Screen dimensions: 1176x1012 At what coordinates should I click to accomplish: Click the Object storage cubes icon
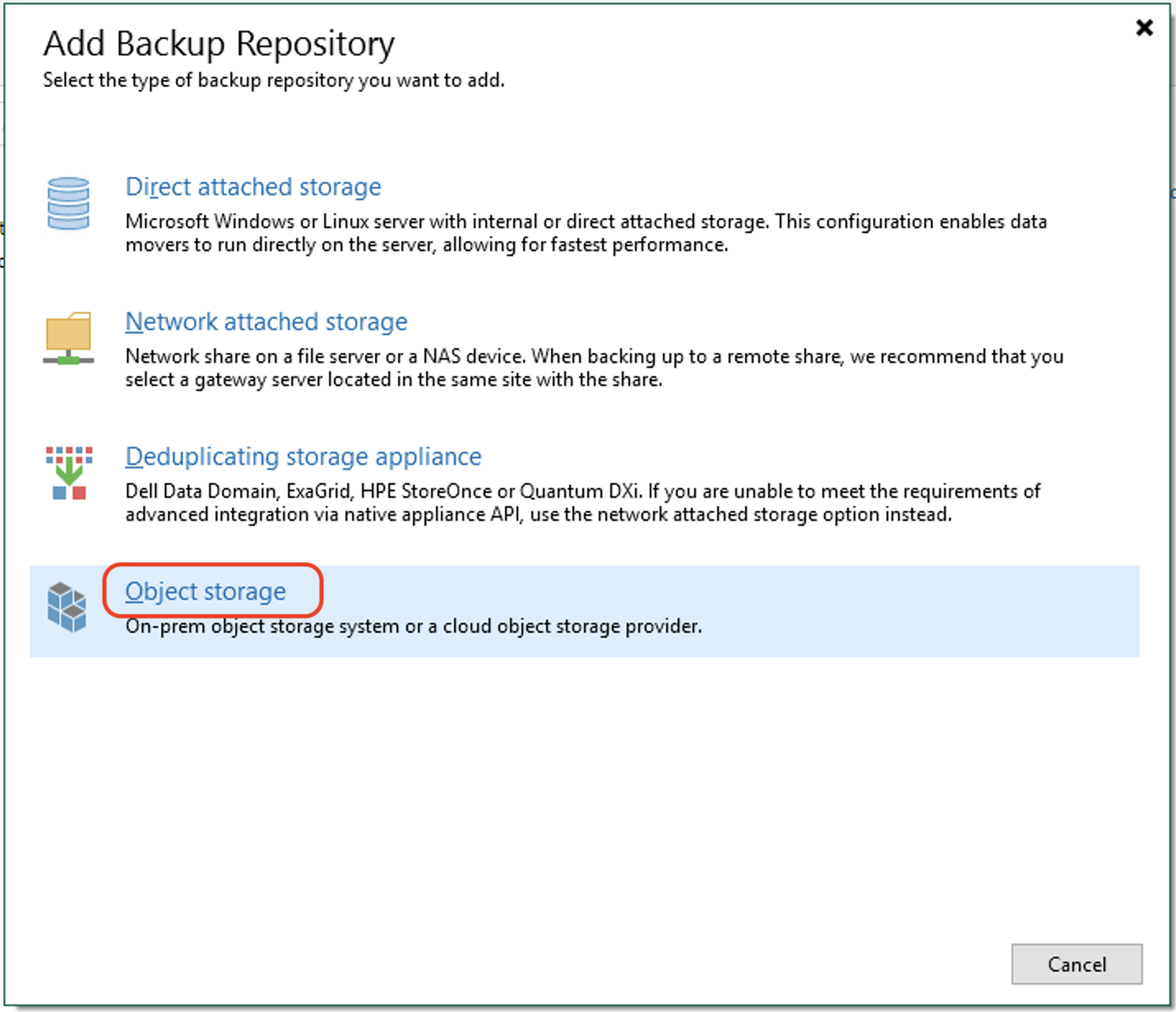67,606
